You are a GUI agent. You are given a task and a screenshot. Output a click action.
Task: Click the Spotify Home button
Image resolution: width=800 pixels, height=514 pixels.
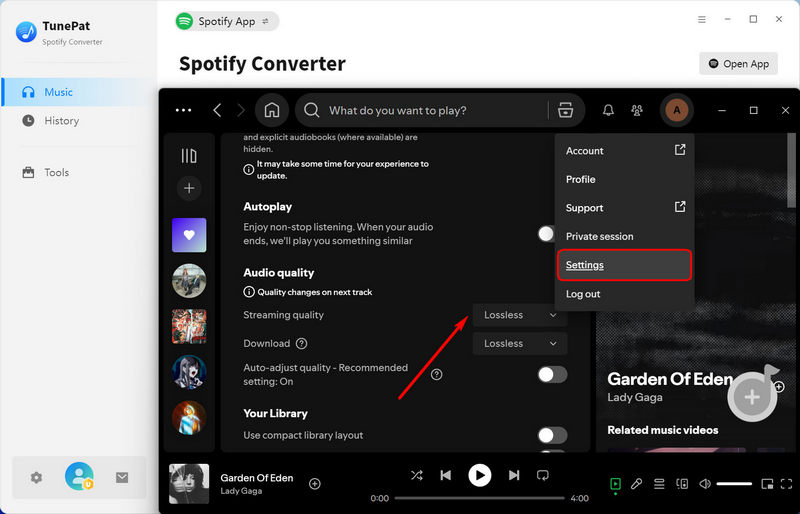pyautogui.click(x=272, y=110)
